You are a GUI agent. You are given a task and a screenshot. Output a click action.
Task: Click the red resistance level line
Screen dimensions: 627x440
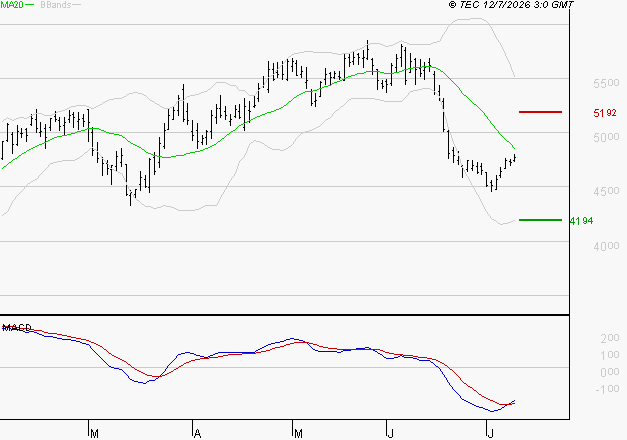[x=540, y=112]
